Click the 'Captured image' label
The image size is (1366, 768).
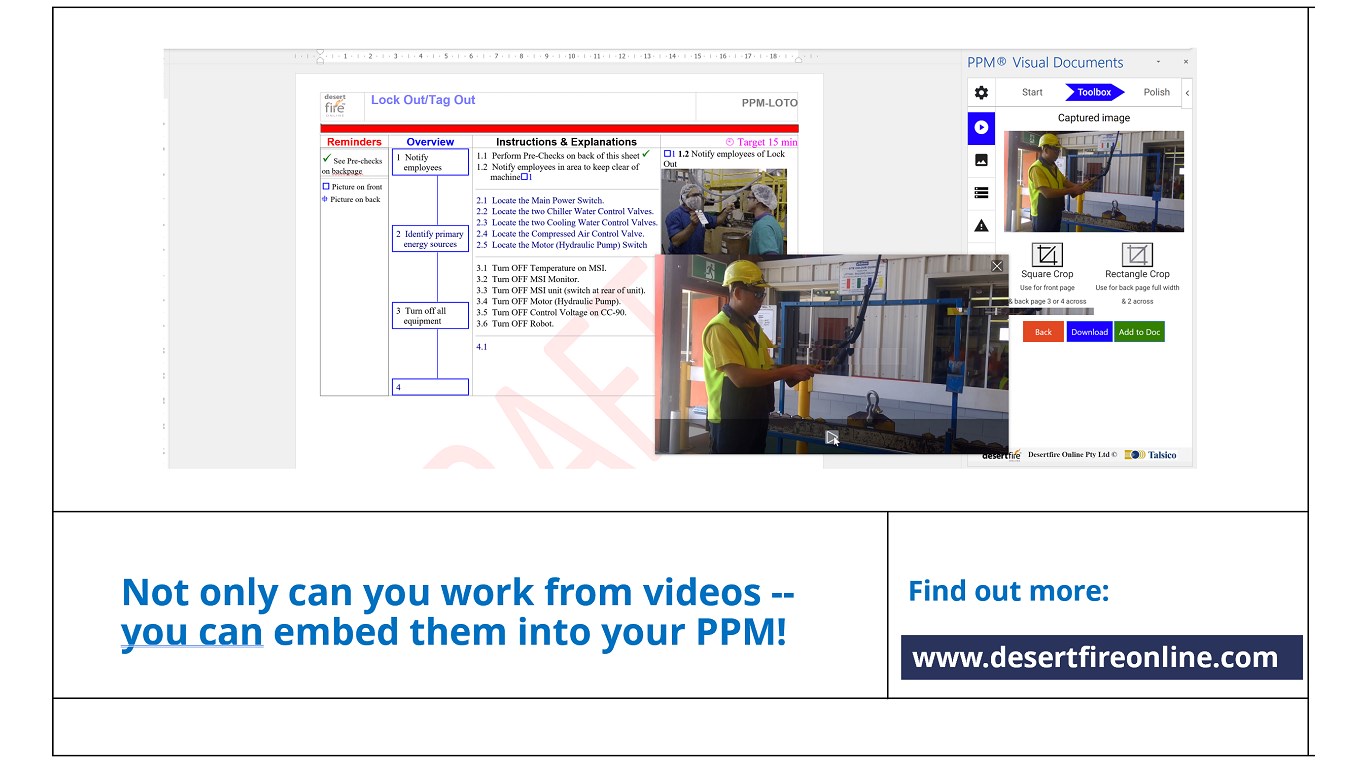pos(1094,118)
